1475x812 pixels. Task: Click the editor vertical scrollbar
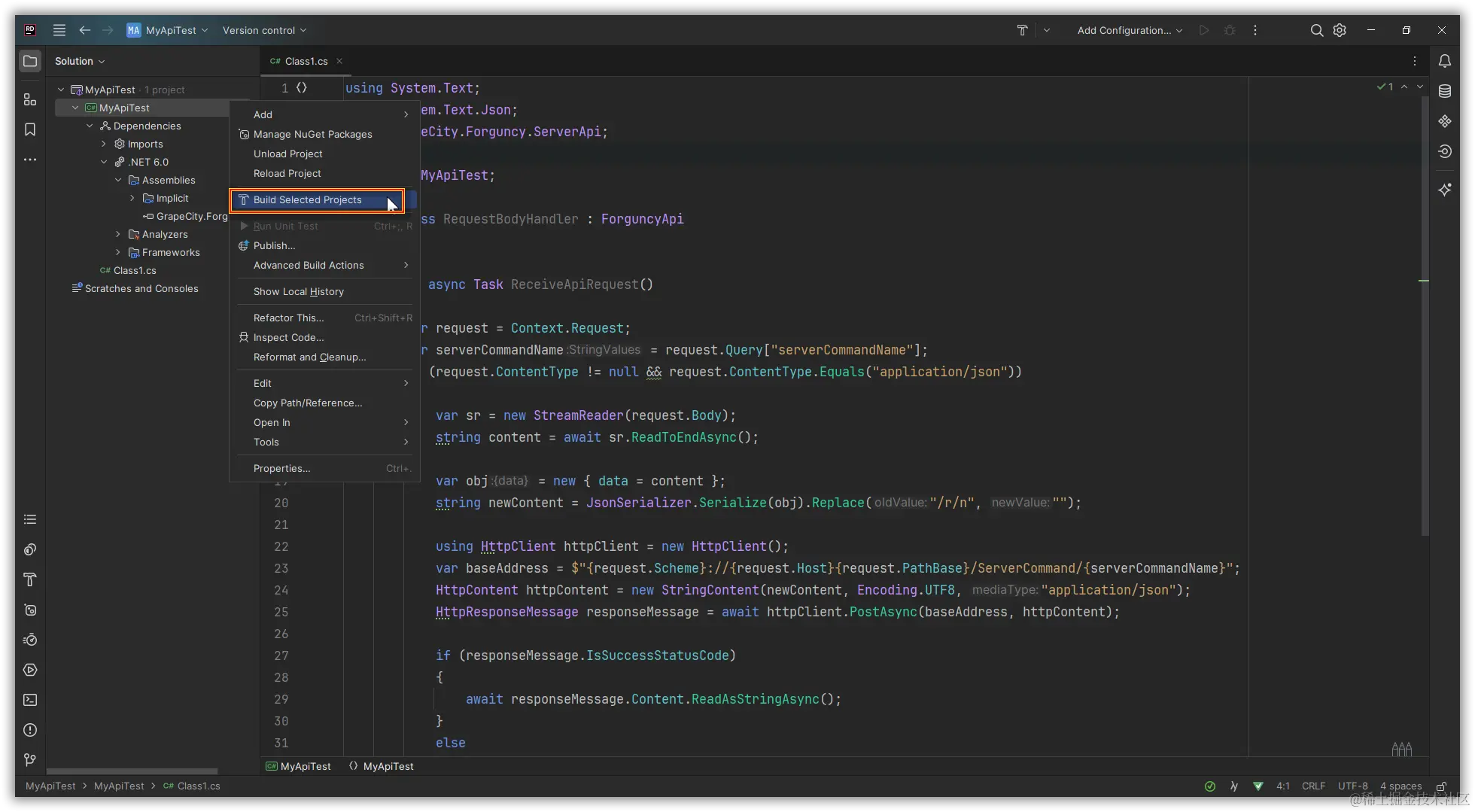pyautogui.click(x=1424, y=316)
